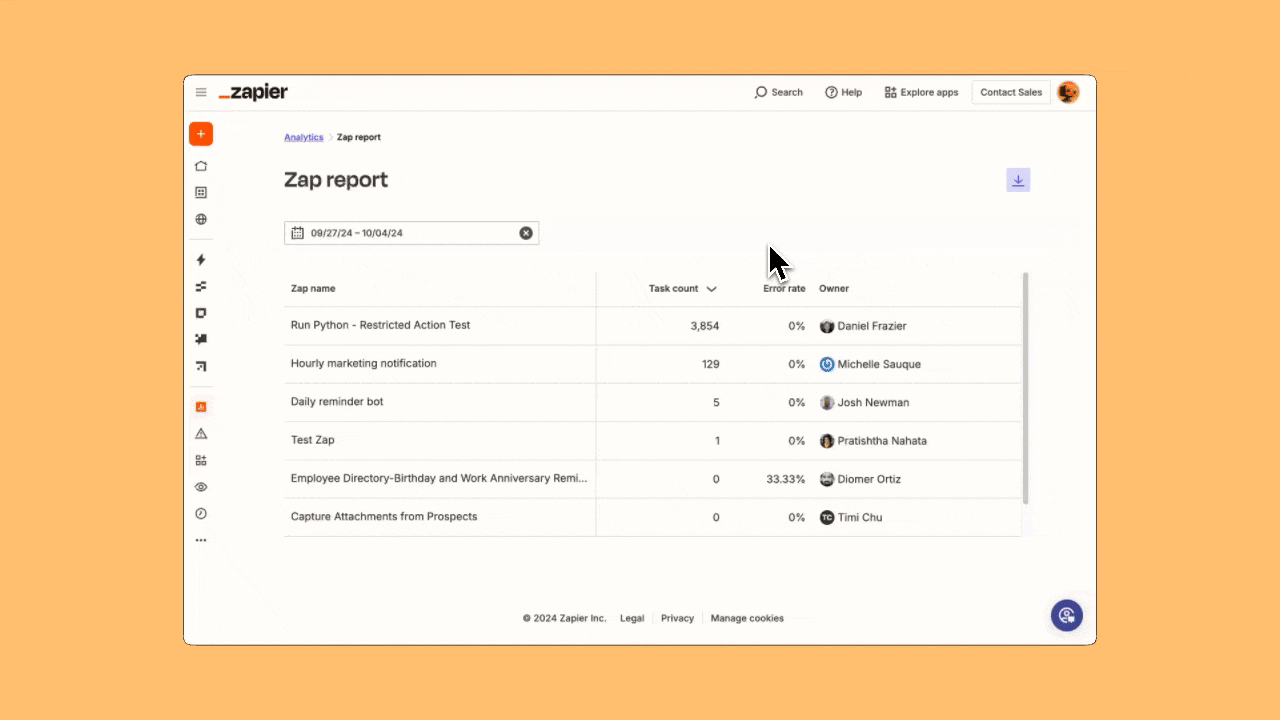Click Explore apps in header
This screenshot has width=1280, height=720.
coord(921,92)
